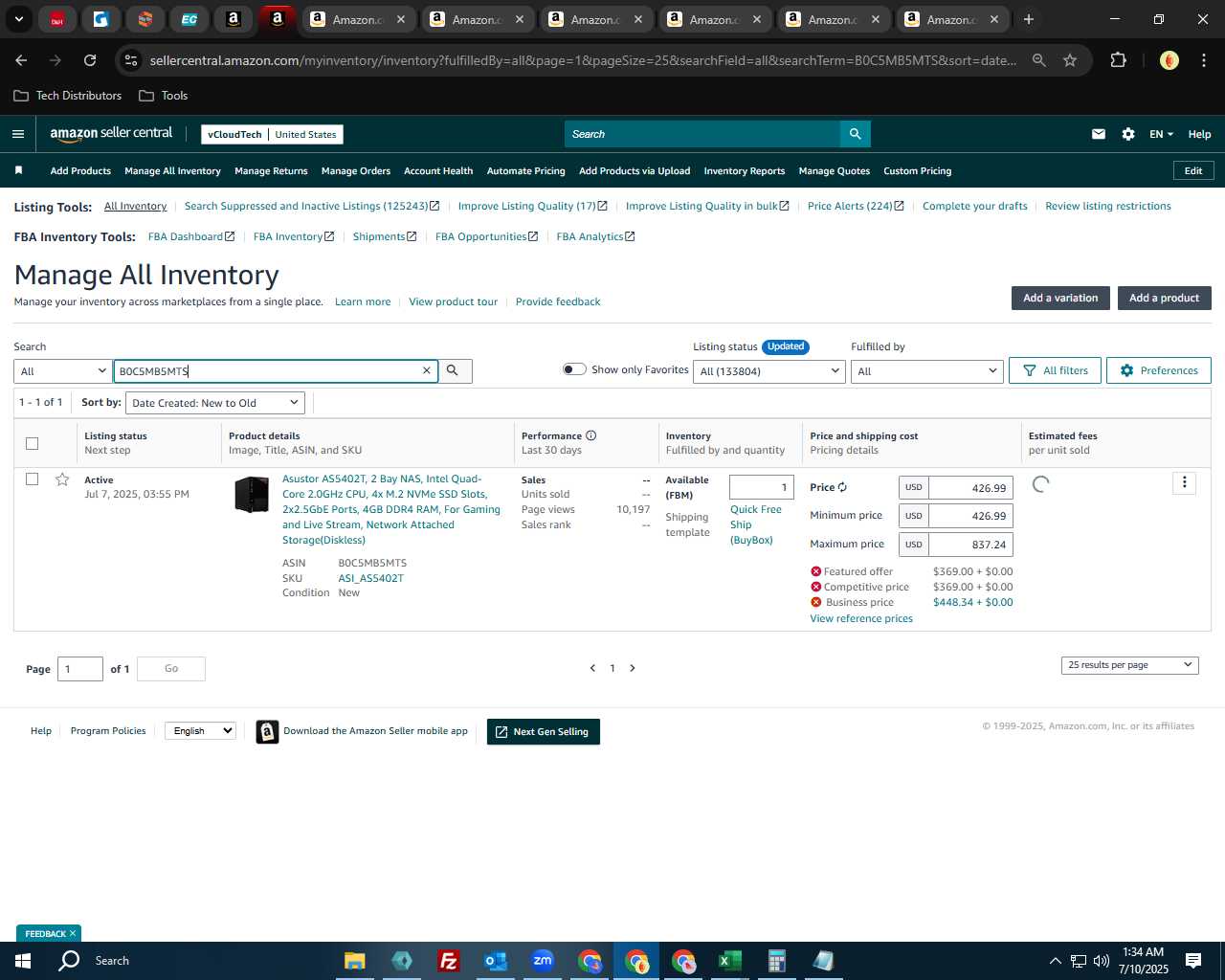Open Listing status All (133804) dropdown
Image resolution: width=1225 pixels, height=980 pixels.
(x=769, y=371)
